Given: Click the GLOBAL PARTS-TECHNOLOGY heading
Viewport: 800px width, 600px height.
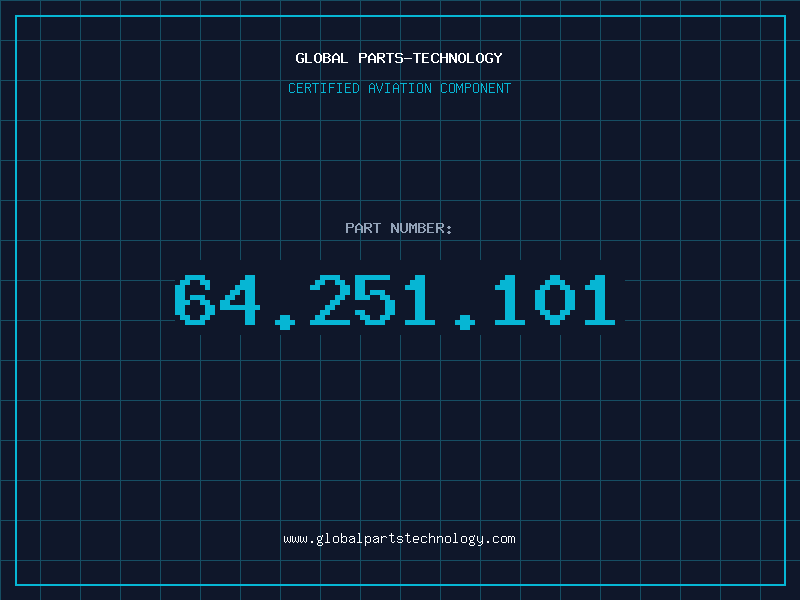Looking at the screenshot, I should point(399,58).
